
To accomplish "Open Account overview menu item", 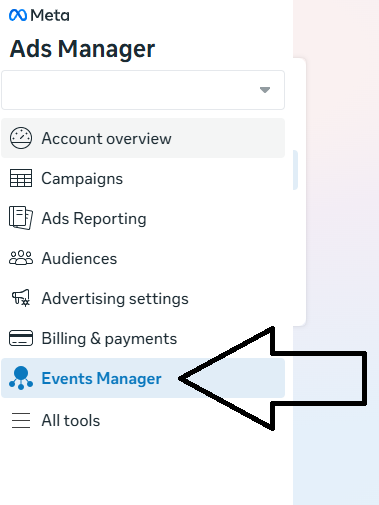I will pos(143,138).
